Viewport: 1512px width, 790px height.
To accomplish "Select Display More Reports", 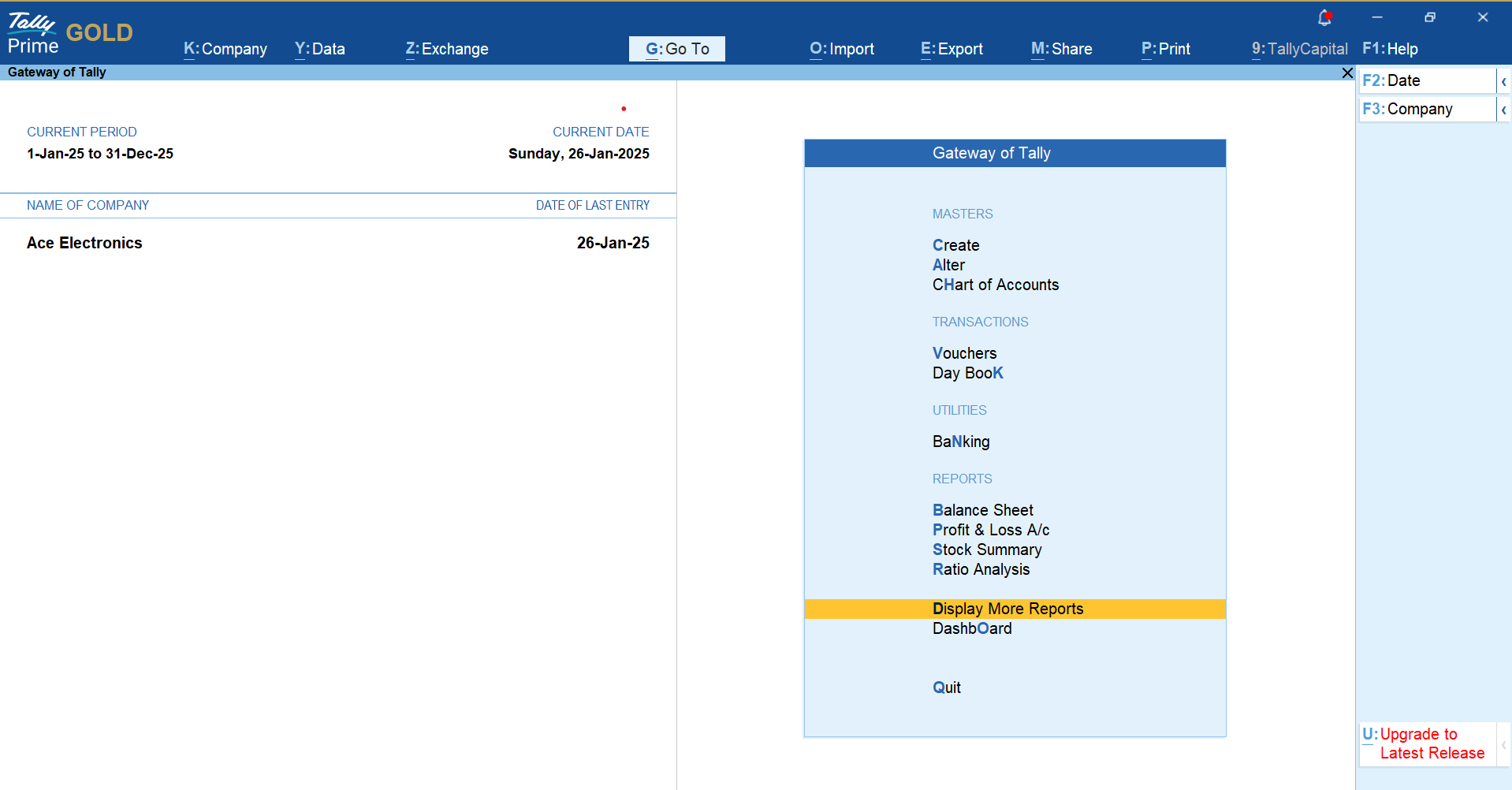I will point(1007,609).
